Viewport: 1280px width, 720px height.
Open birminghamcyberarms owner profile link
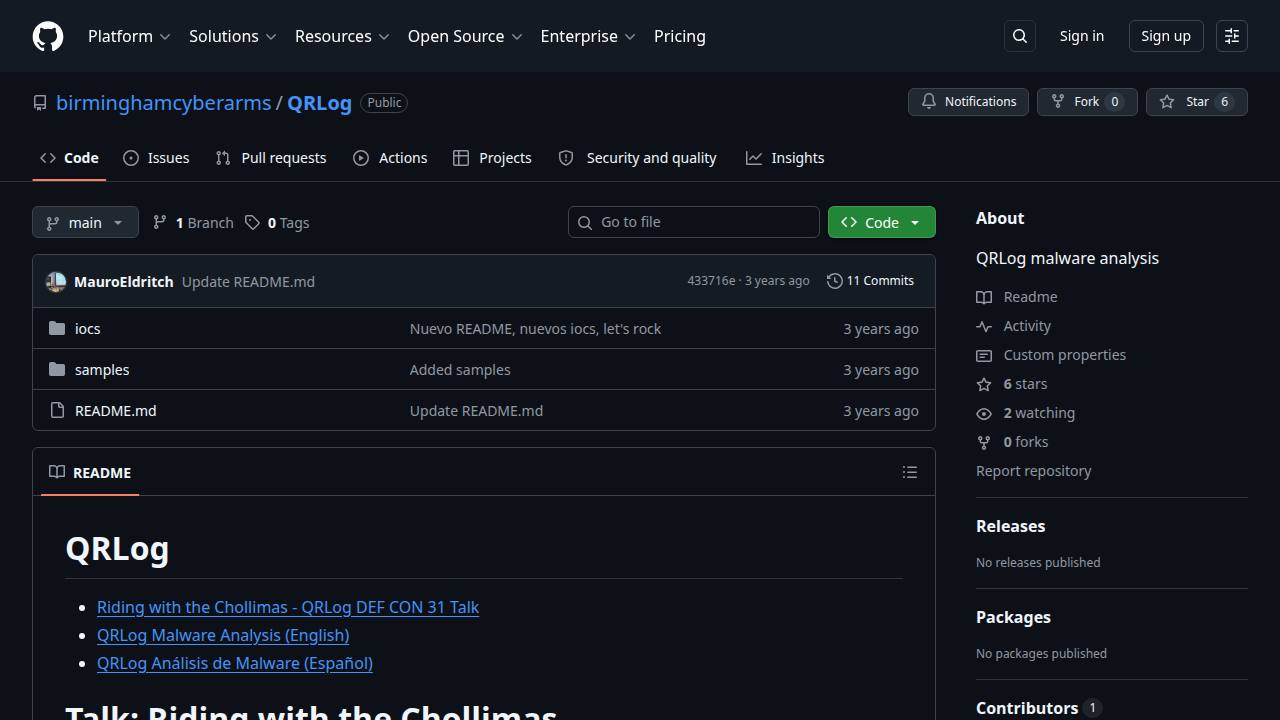pos(163,103)
